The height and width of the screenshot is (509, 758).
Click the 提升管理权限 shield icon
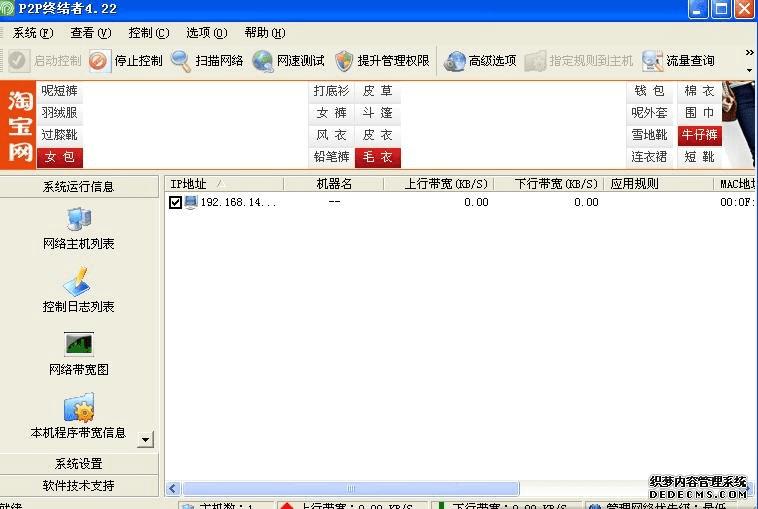344,61
